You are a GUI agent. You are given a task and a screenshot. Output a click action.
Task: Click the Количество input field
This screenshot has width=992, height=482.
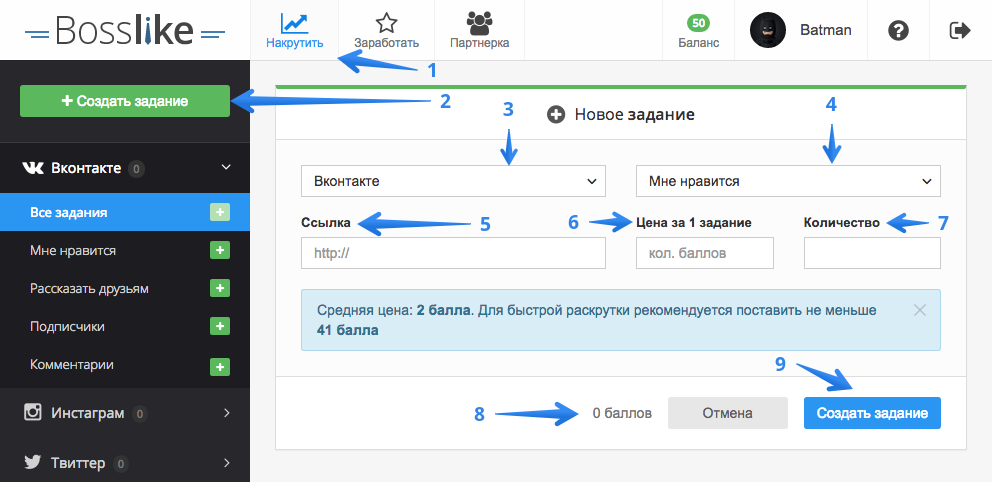pos(872,253)
